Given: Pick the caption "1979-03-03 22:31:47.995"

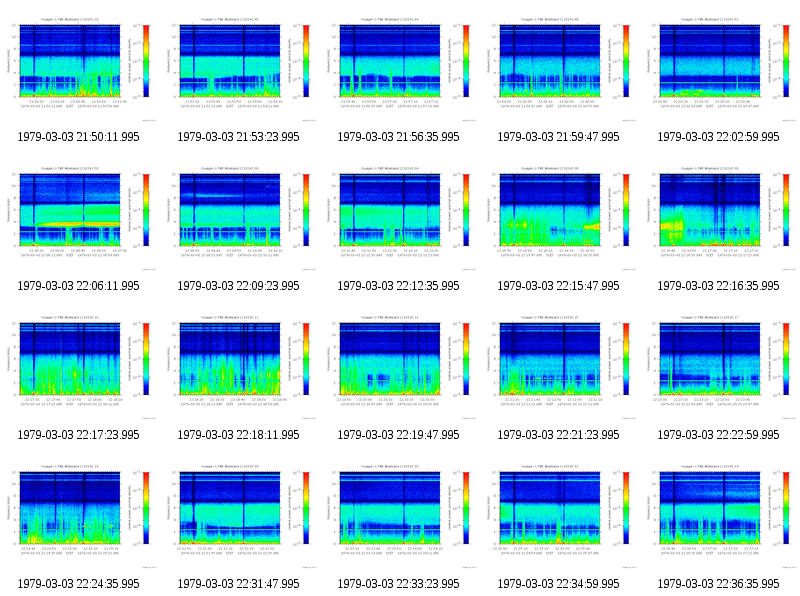Looking at the screenshot, I should [238, 584].
